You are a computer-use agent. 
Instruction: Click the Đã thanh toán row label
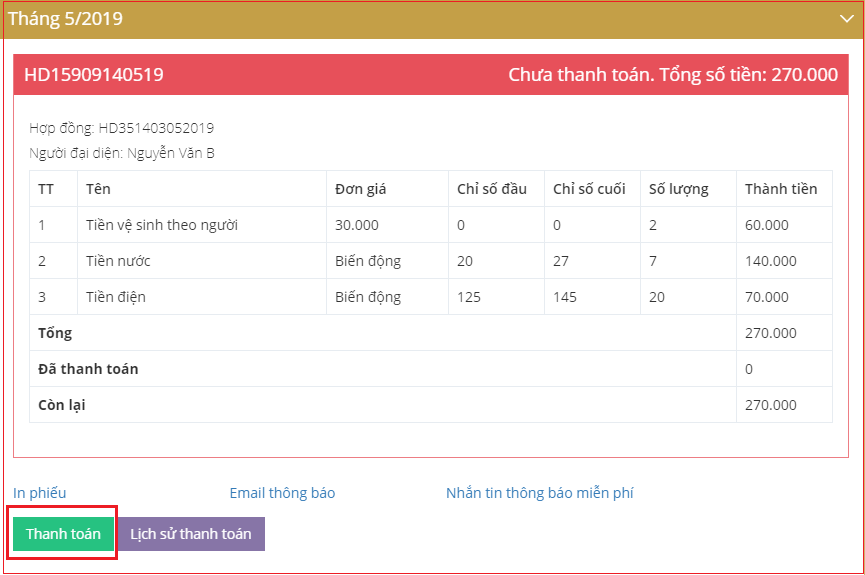pyautogui.click(x=88, y=369)
